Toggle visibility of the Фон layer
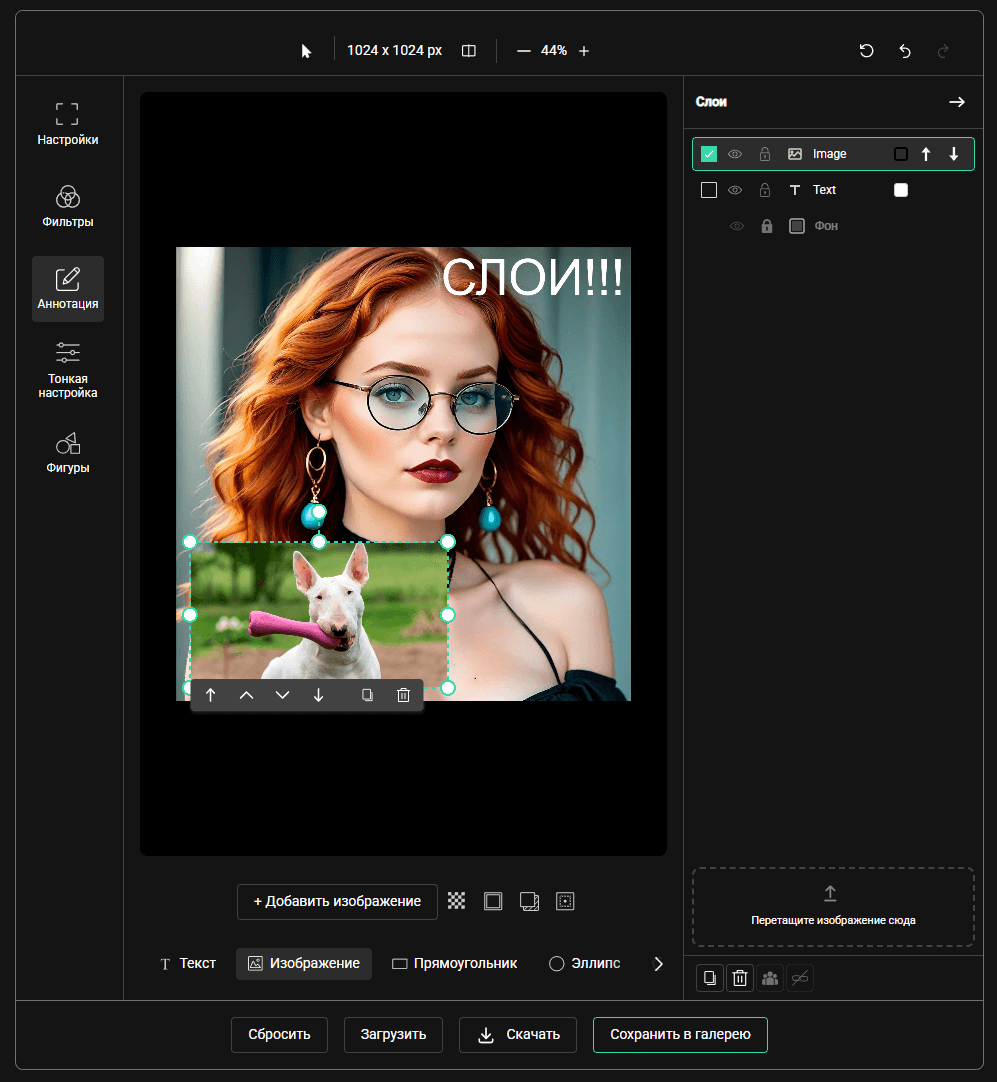The height and width of the screenshot is (1082, 997). pos(737,226)
